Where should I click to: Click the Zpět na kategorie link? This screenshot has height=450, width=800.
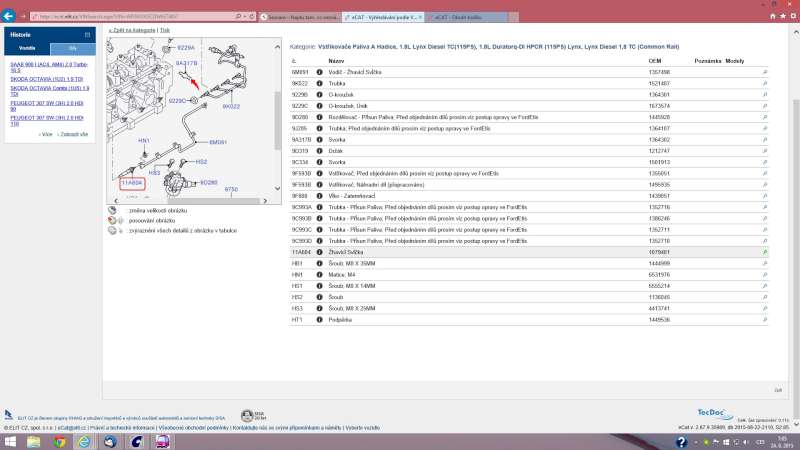pos(132,30)
